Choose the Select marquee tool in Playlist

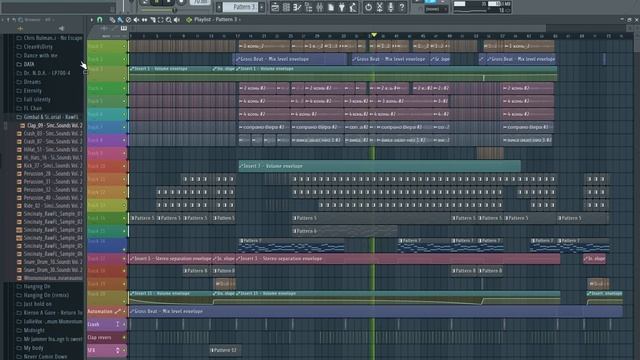tap(160, 20)
